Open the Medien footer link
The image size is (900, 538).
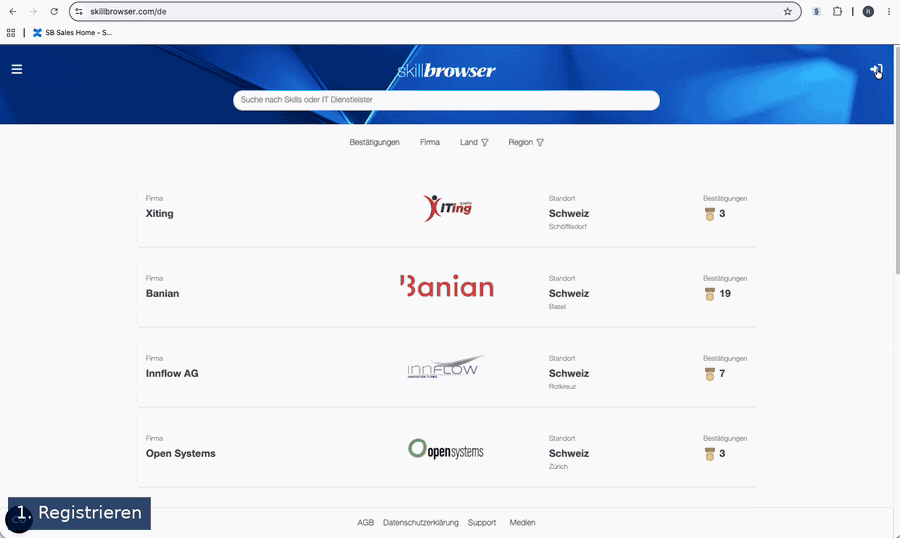[522, 522]
